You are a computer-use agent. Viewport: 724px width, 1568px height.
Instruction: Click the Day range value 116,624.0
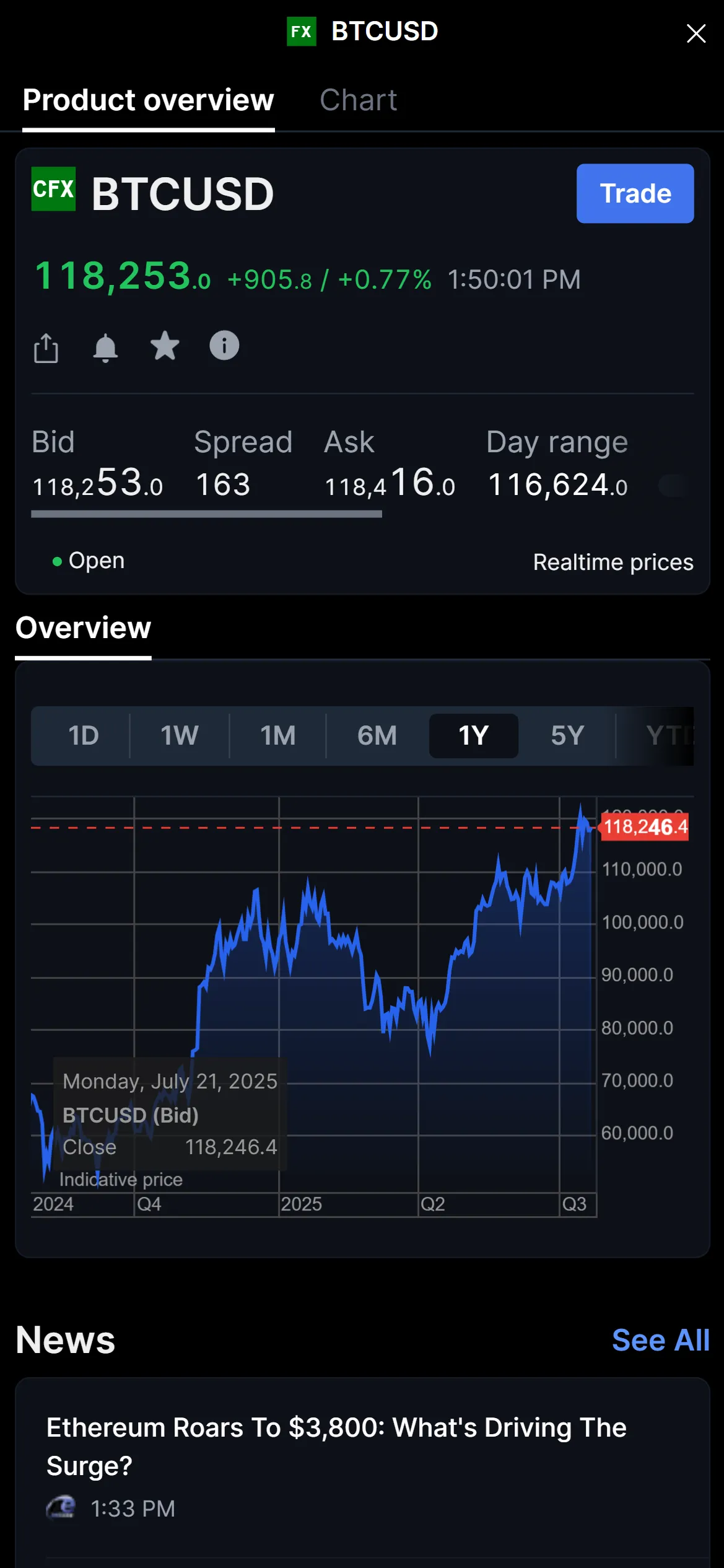point(558,484)
